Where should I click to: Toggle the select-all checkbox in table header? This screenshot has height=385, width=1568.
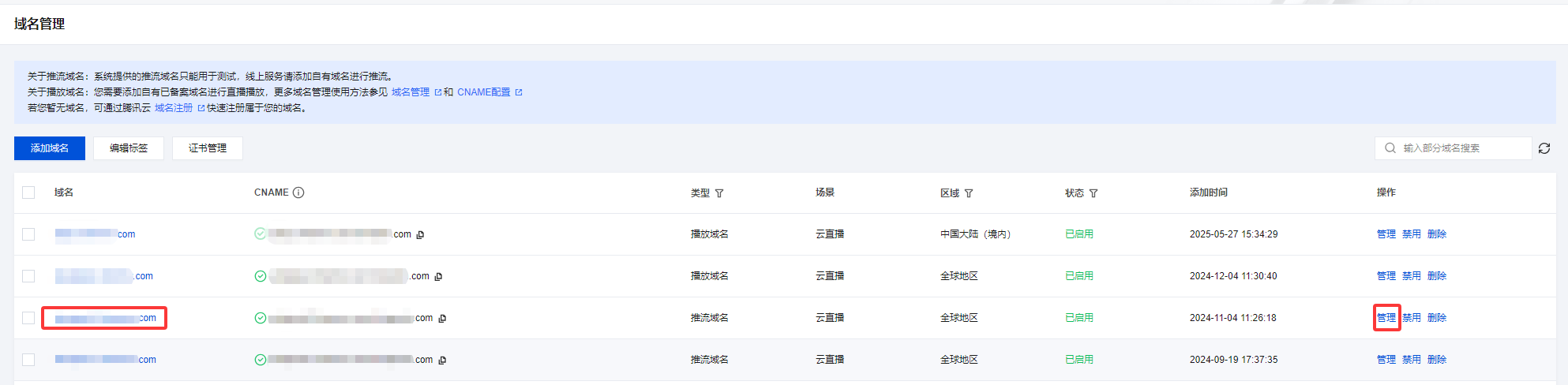28,192
